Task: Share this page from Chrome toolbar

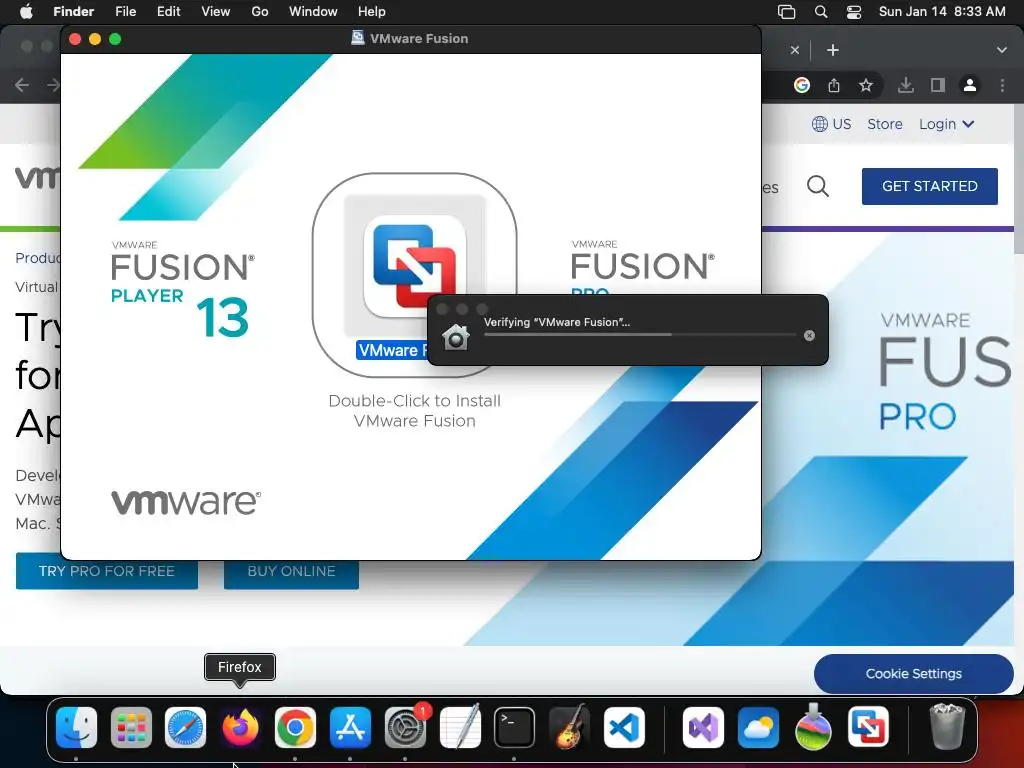Action: point(834,85)
